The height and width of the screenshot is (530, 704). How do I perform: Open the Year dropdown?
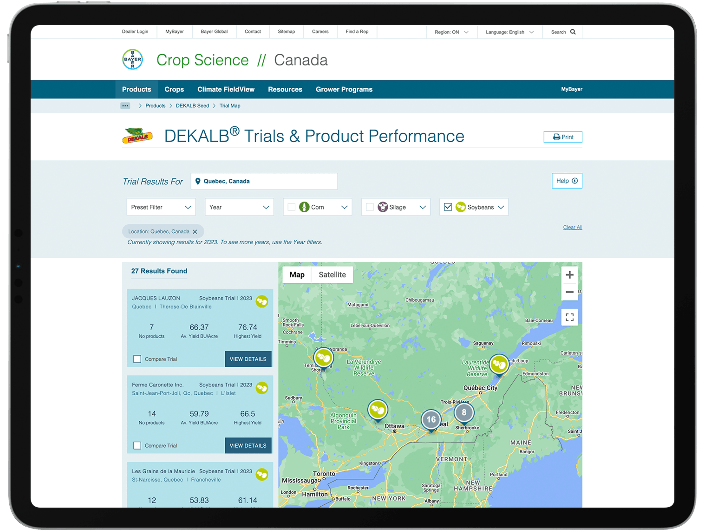(x=239, y=207)
